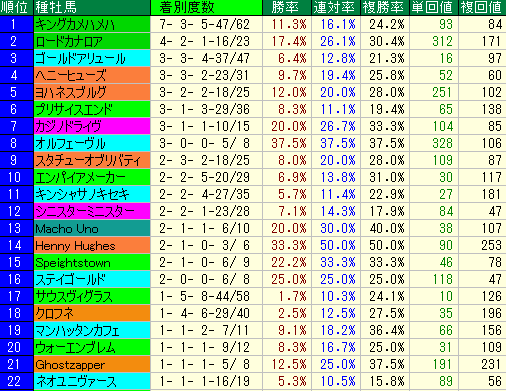Click the 着別度数 column header
Screen dimensions: 506x391
tap(207, 7)
